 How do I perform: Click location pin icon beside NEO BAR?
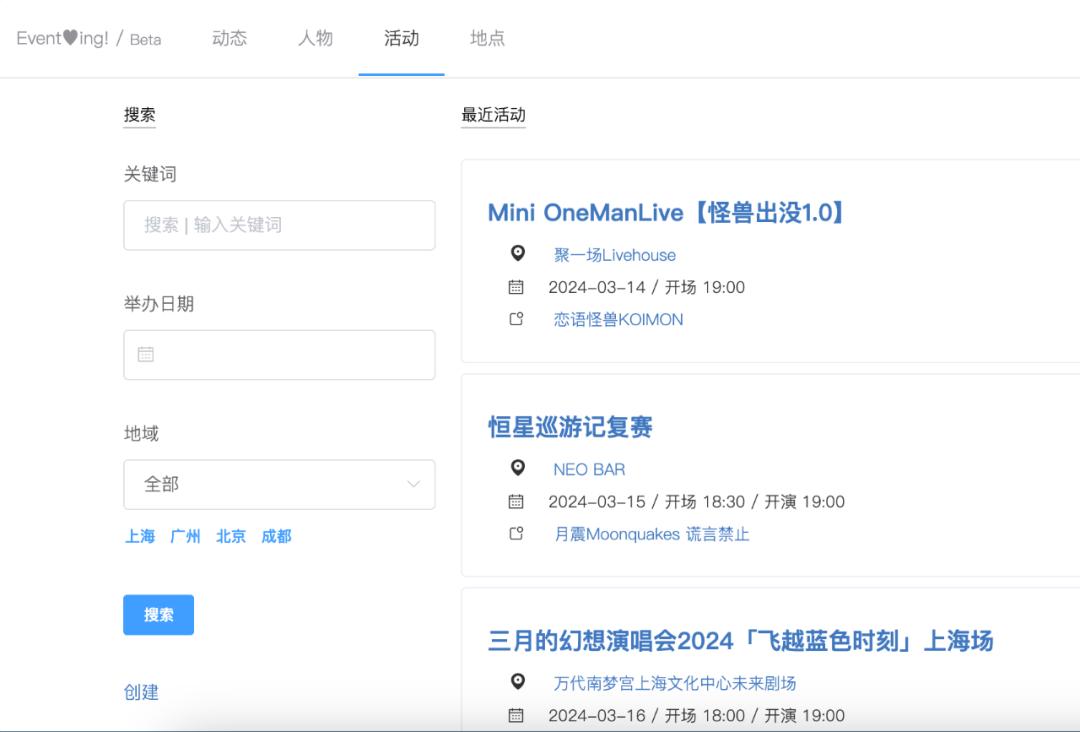coord(517,468)
